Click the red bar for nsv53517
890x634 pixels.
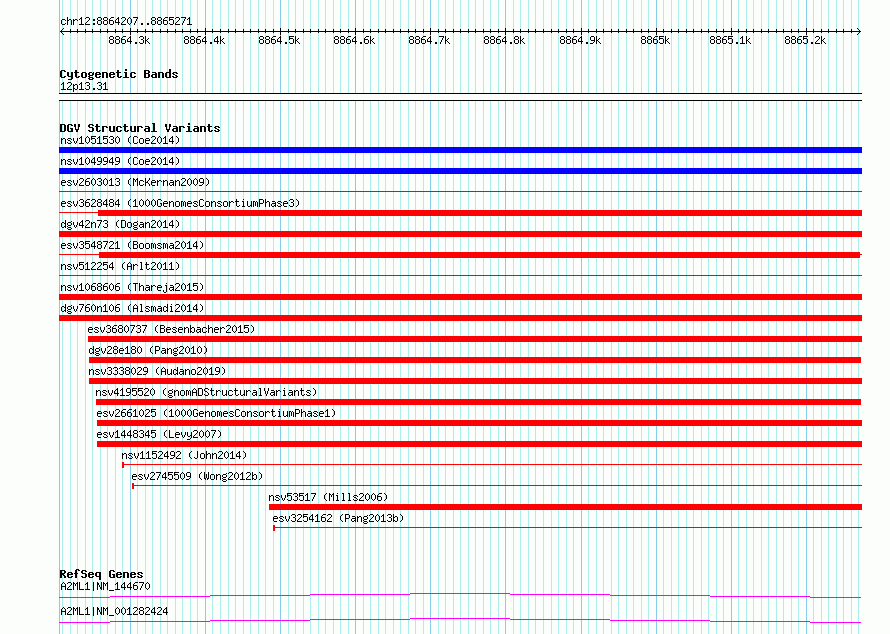coord(565,507)
